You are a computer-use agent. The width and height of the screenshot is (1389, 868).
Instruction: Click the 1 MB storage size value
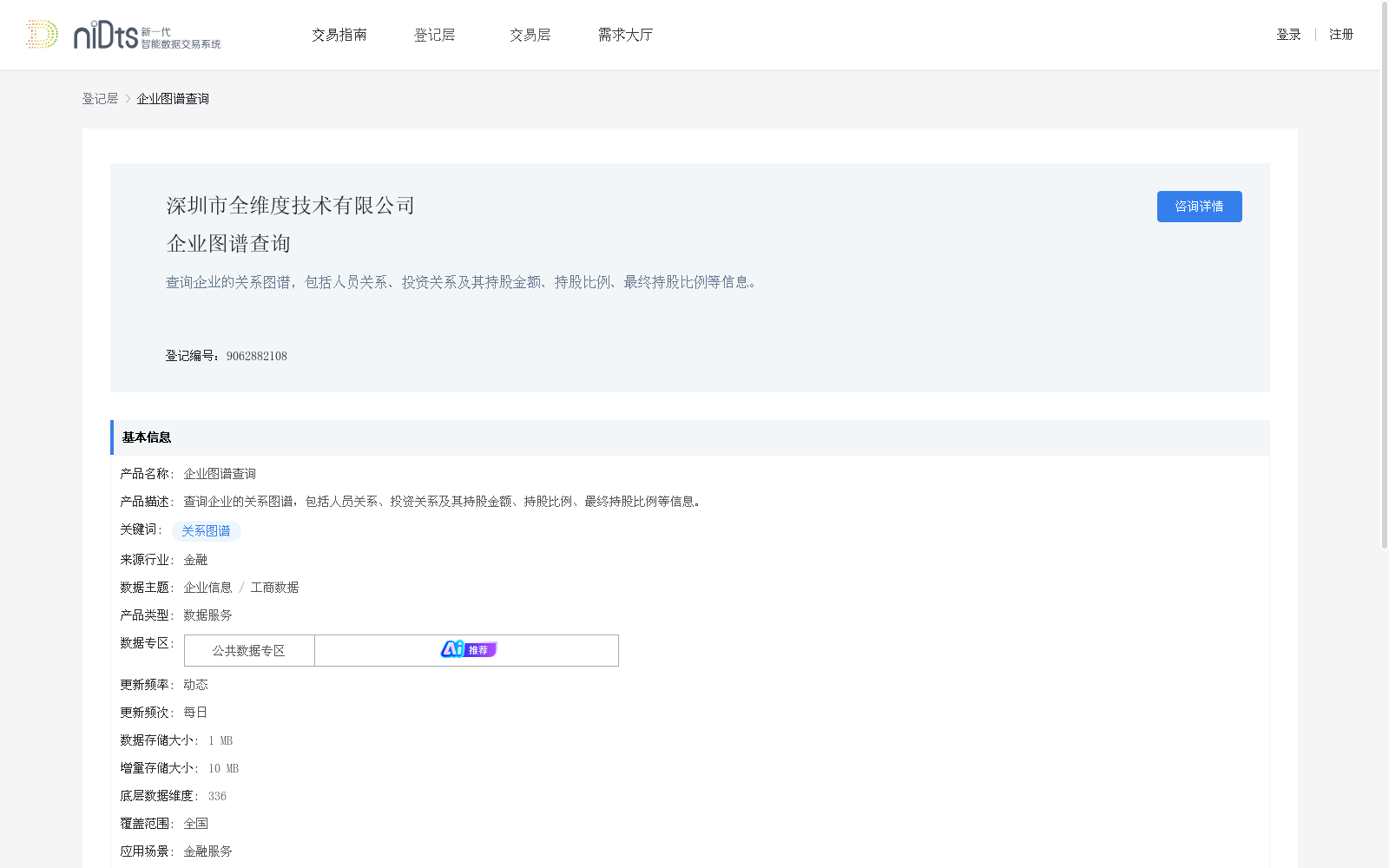[221, 740]
